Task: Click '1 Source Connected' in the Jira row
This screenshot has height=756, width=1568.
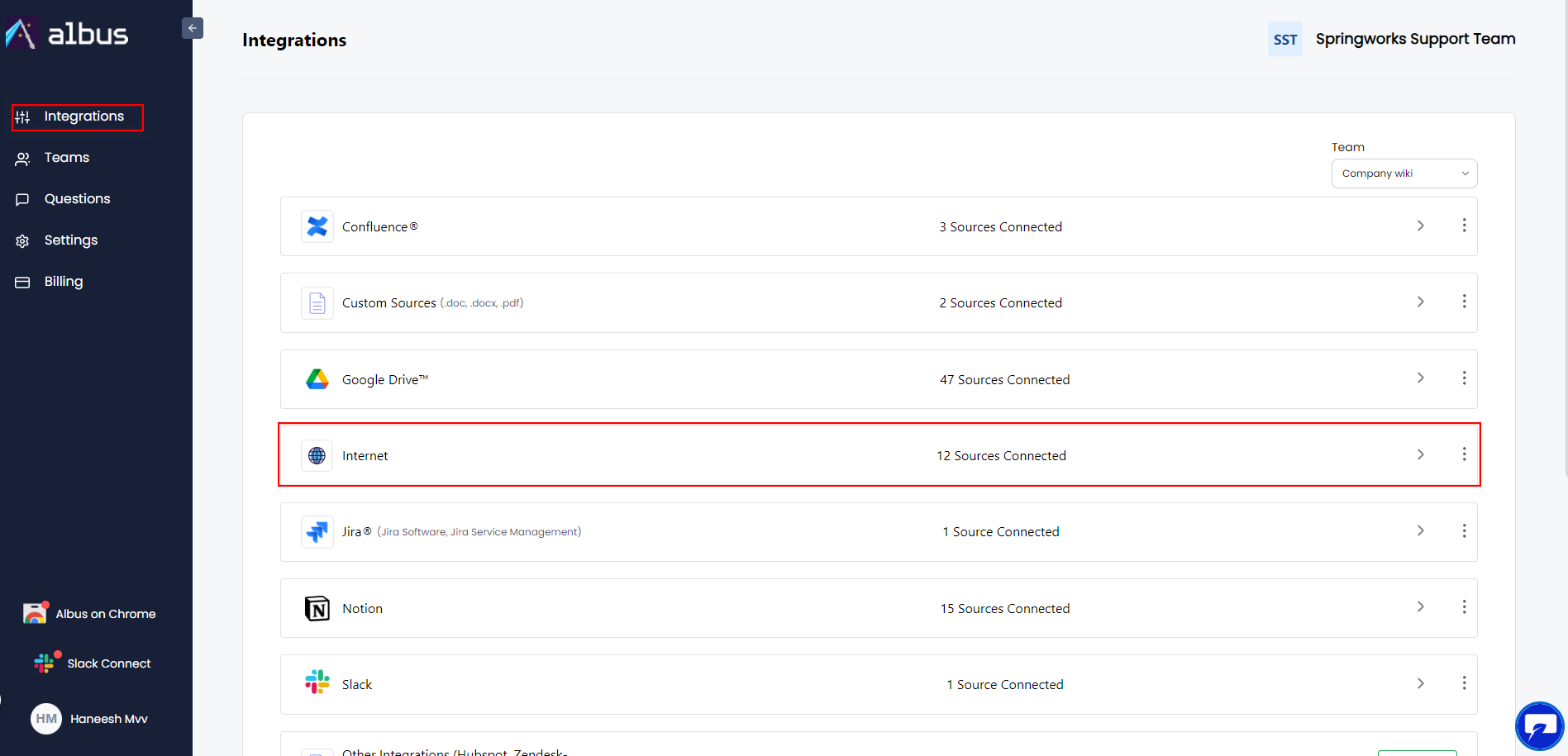Action: 1001,532
